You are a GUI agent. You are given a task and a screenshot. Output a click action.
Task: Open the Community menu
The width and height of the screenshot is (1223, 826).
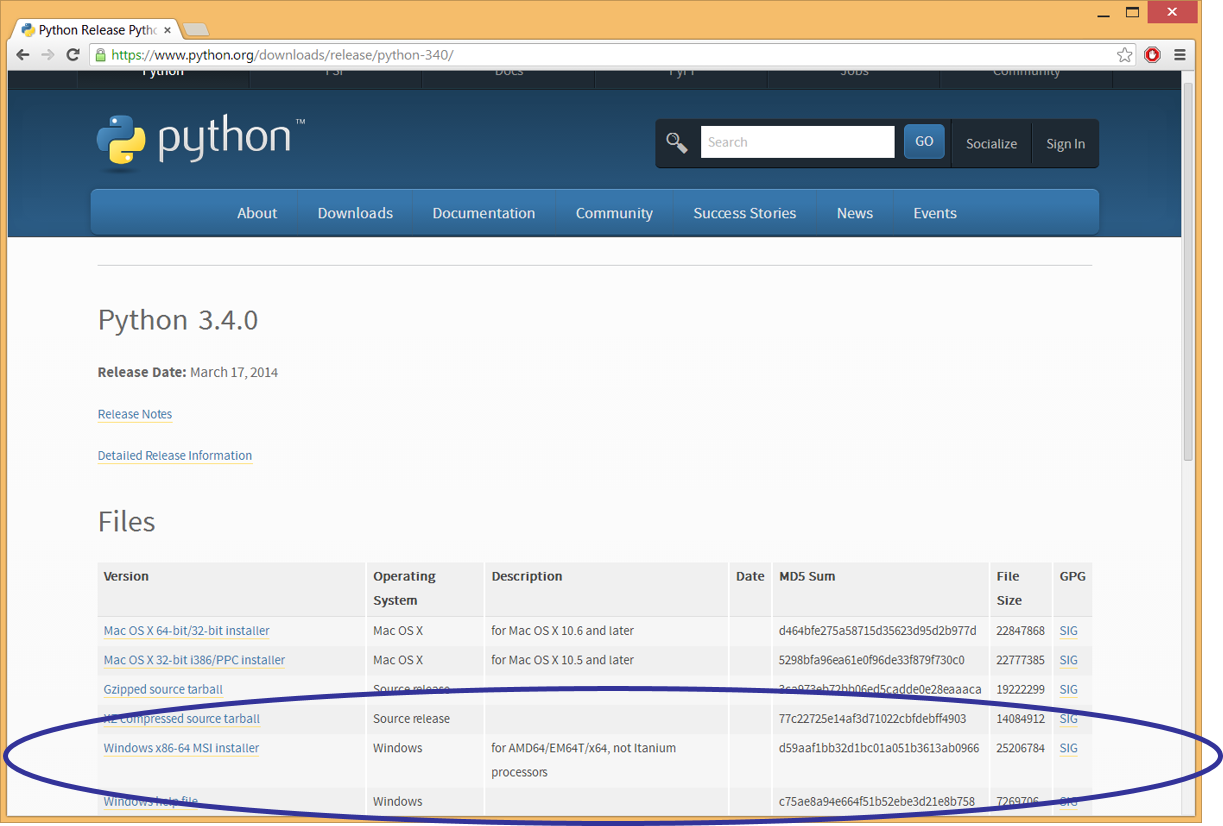click(x=614, y=213)
